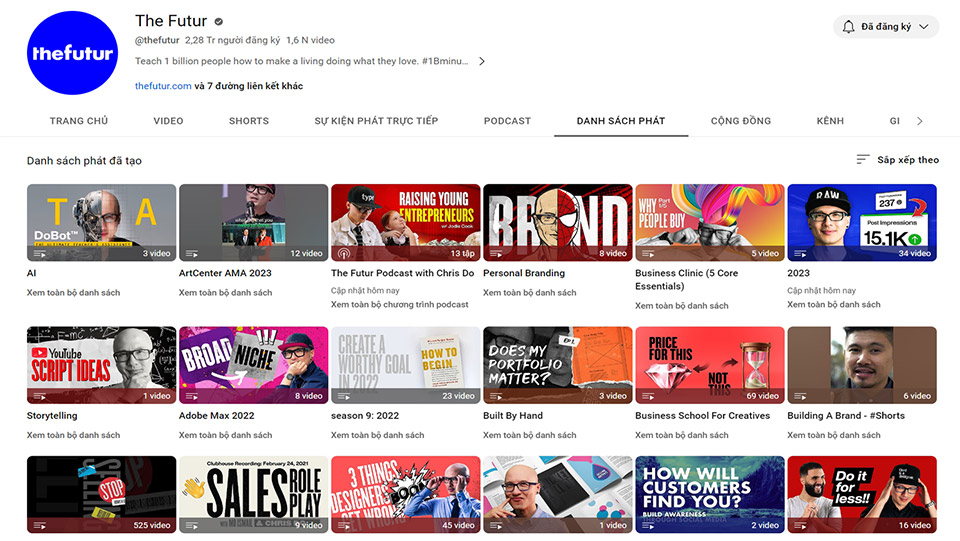Switch to the VIDEO tab

tap(168, 121)
